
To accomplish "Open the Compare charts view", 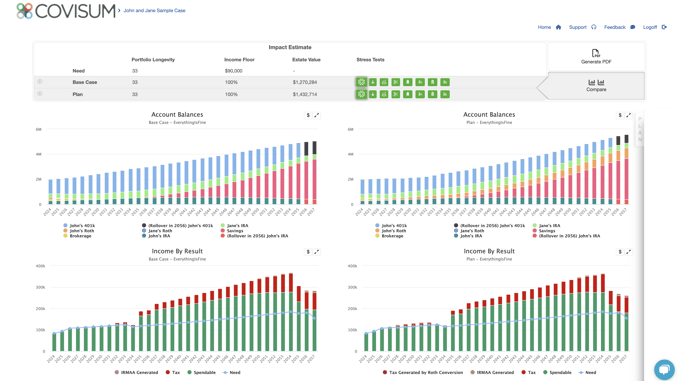I will (x=596, y=85).
